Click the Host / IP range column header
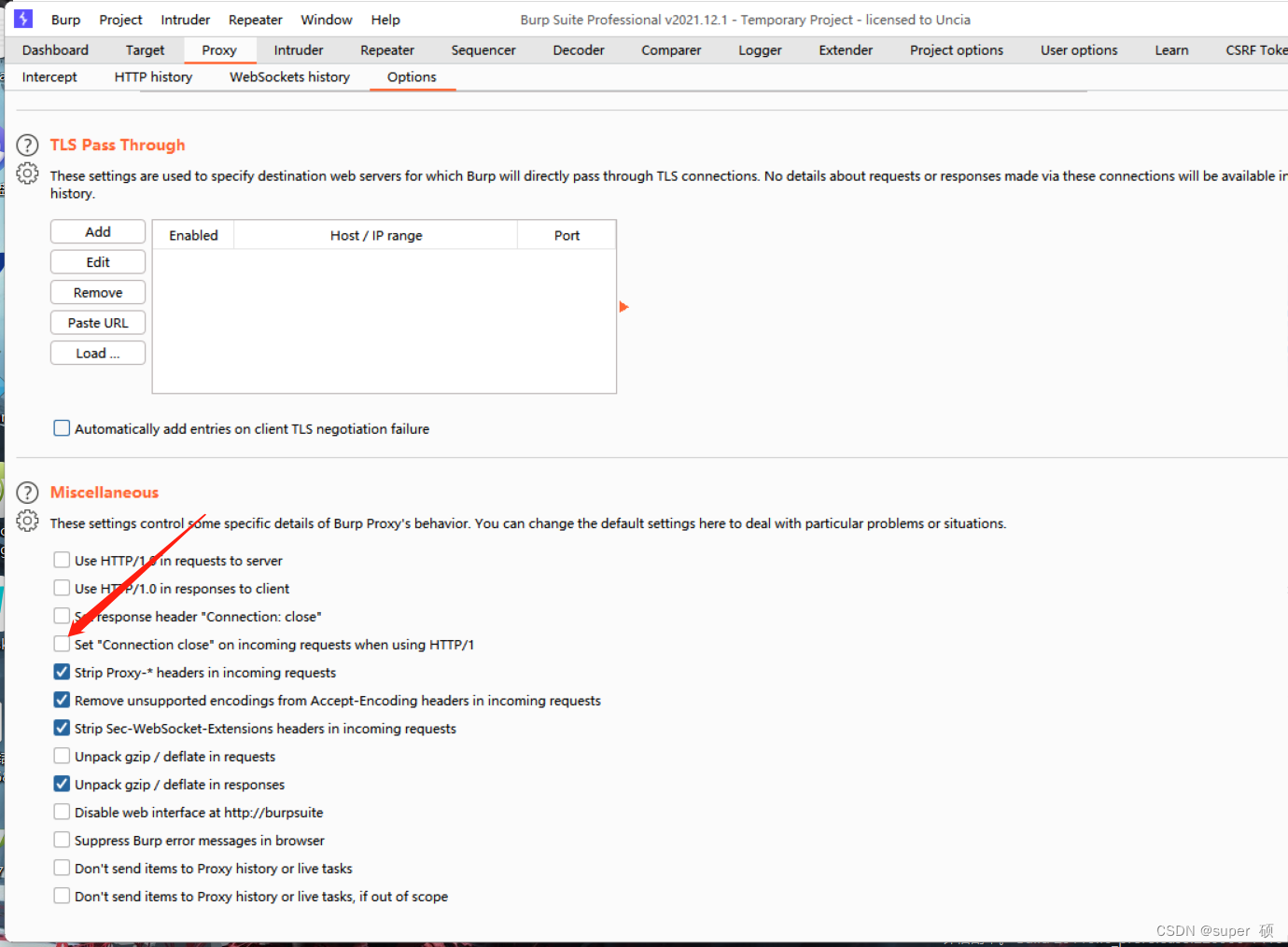This screenshot has width=1288, height=947. [x=376, y=235]
